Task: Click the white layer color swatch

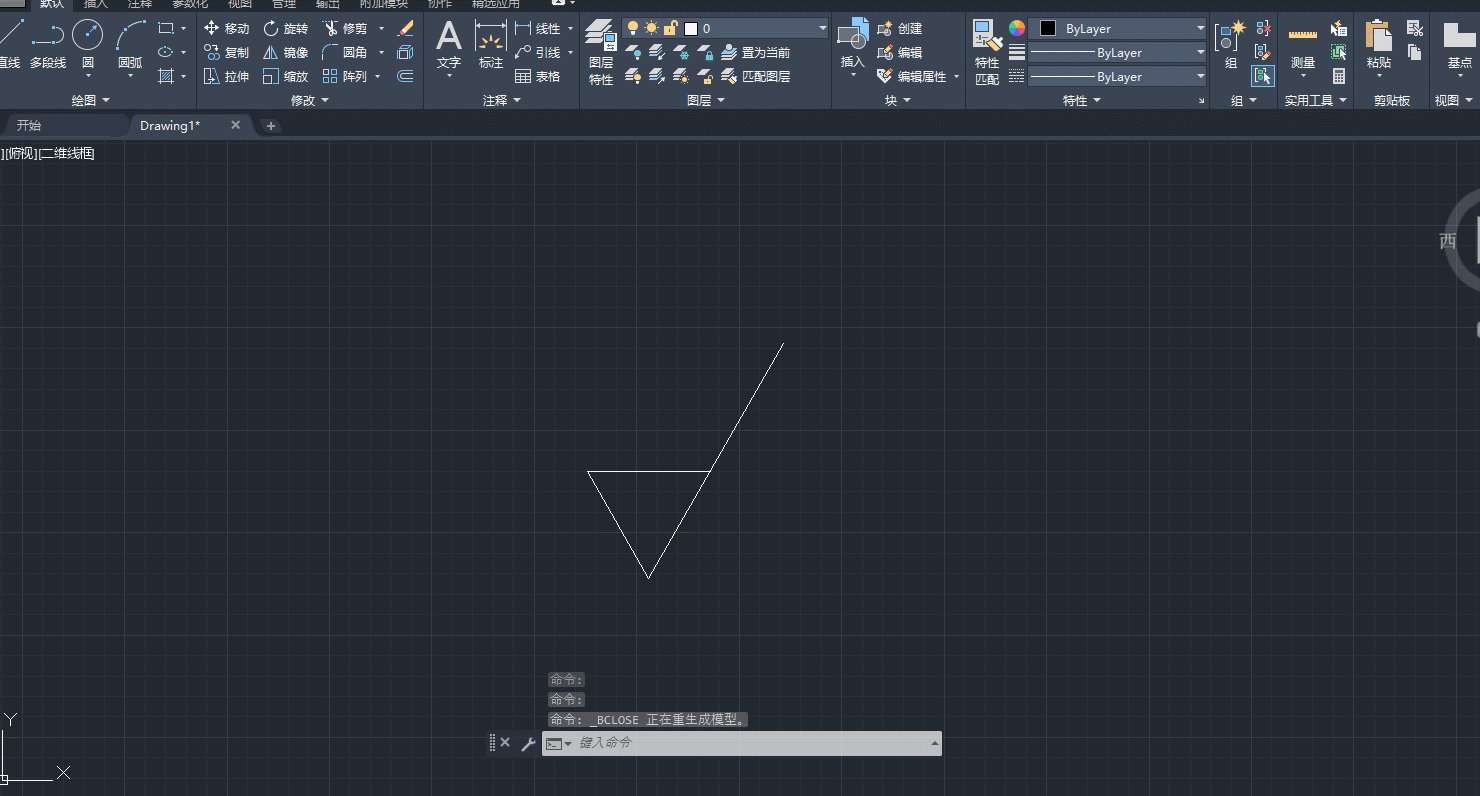Action: (x=690, y=28)
